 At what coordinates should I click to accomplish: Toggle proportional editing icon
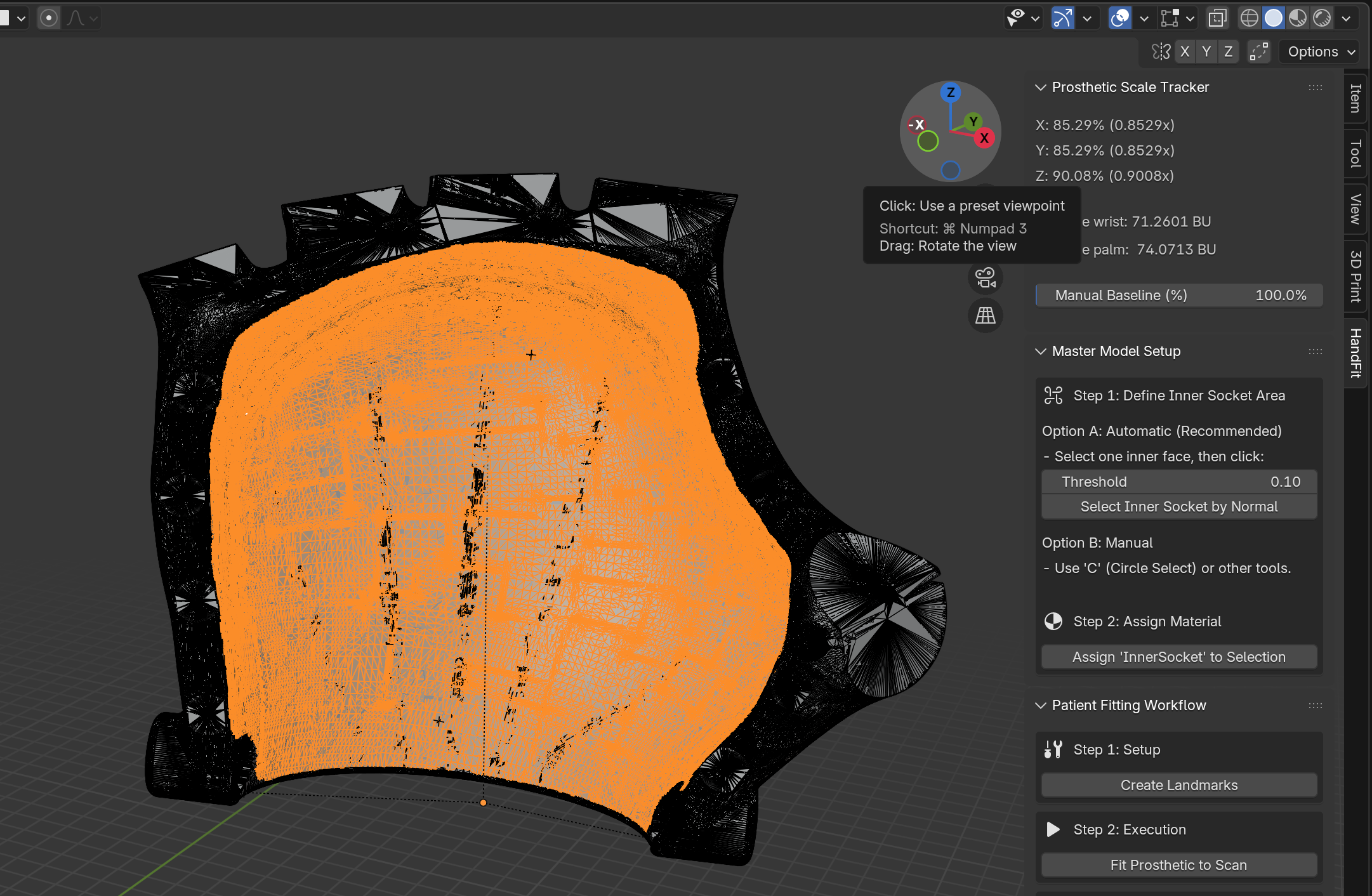pos(49,18)
